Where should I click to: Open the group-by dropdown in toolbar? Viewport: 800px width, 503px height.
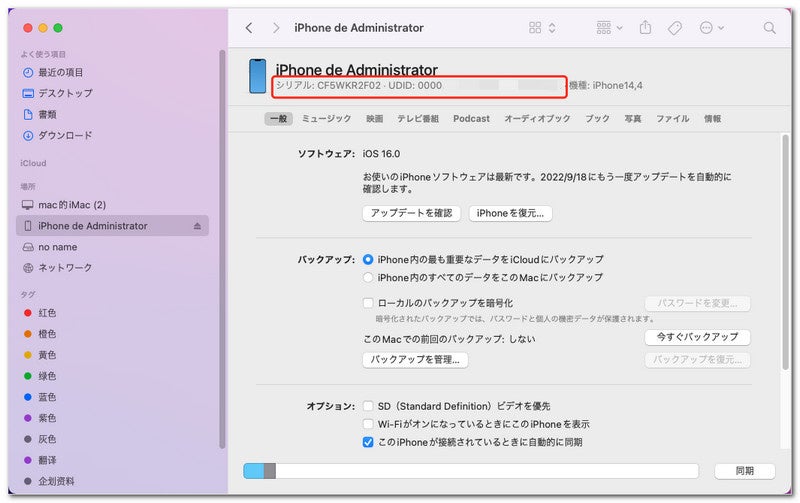[609, 28]
